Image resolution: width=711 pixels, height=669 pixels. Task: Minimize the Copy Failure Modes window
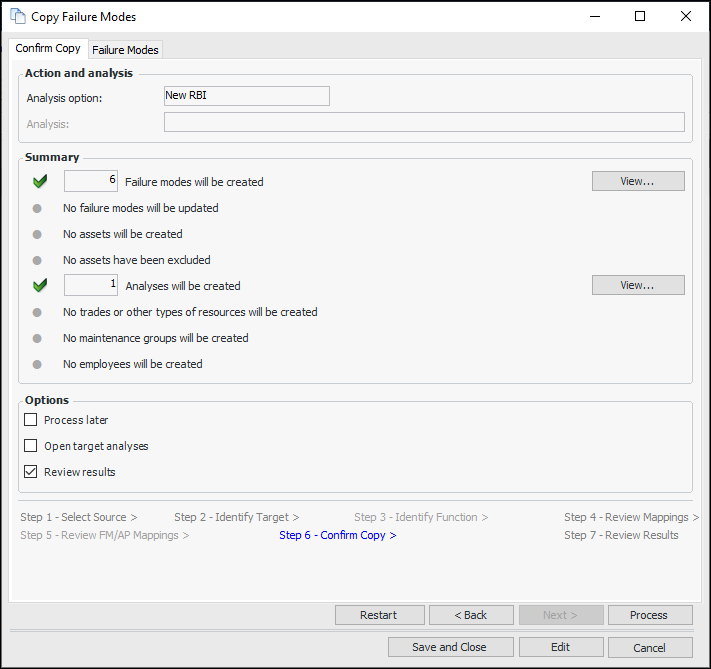595,16
